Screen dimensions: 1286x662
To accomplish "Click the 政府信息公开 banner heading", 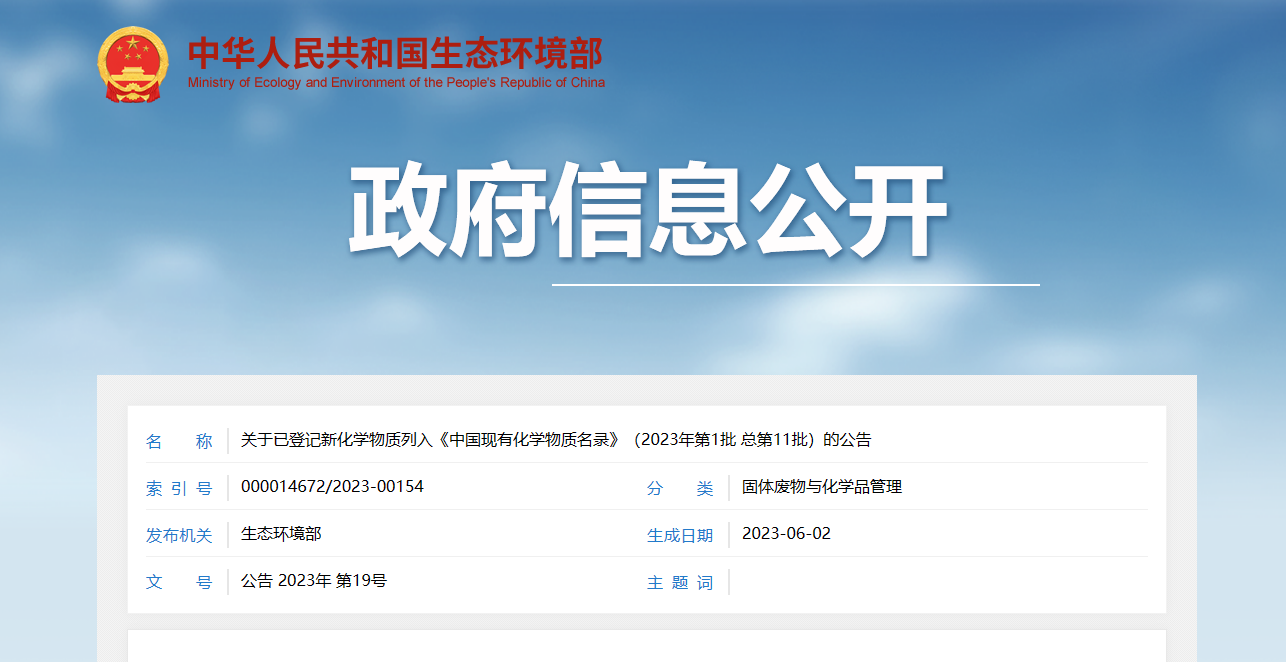I will point(647,211).
